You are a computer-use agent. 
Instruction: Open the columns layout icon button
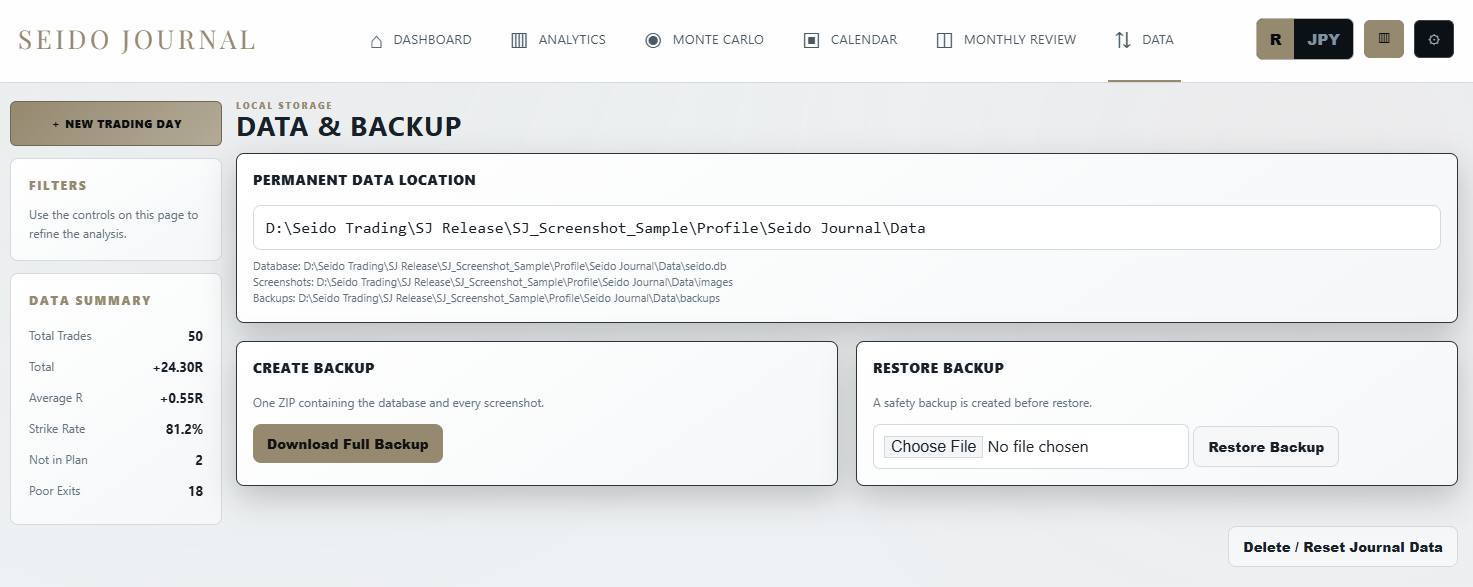(x=1384, y=39)
